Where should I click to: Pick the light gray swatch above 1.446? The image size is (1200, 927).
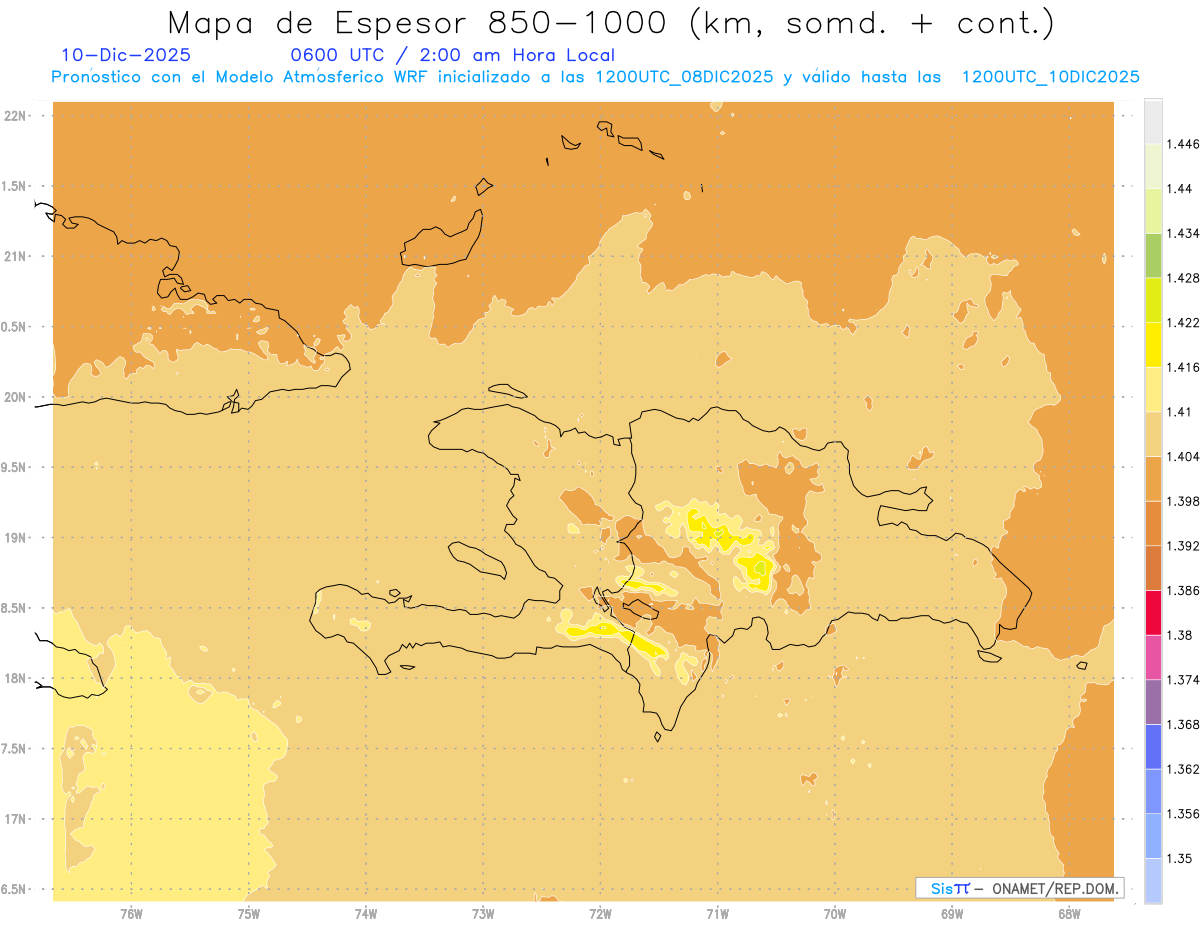click(1153, 121)
